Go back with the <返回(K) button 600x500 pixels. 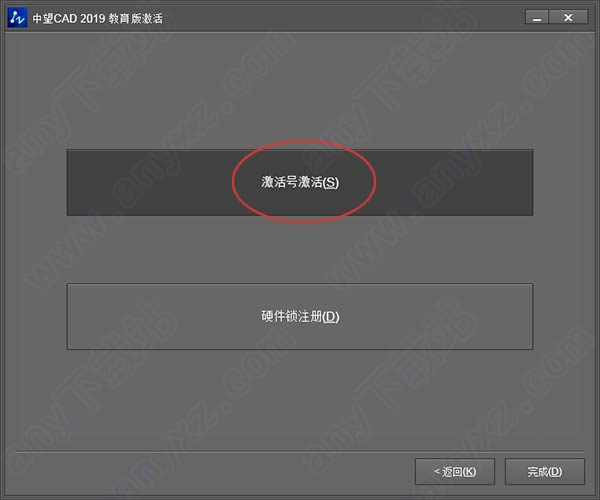455,472
